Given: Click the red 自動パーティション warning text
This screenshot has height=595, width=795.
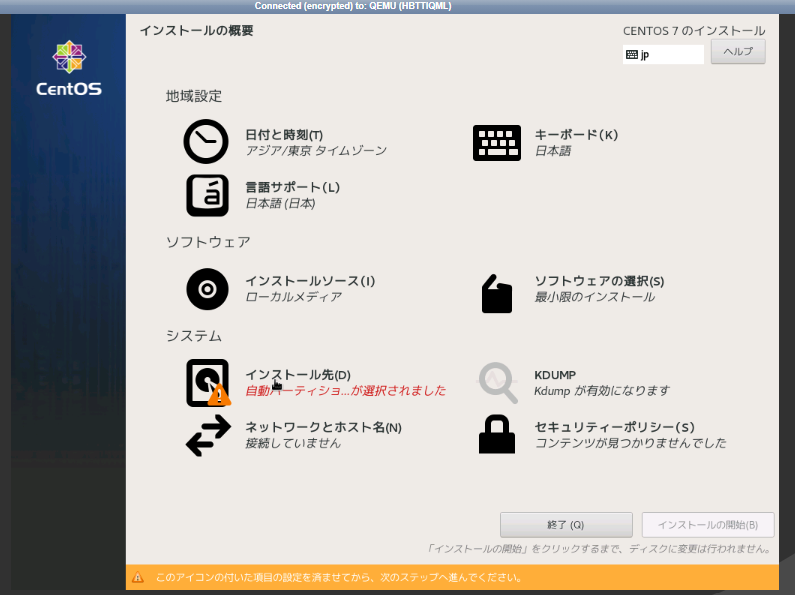Looking at the screenshot, I should pyautogui.click(x=346, y=390).
